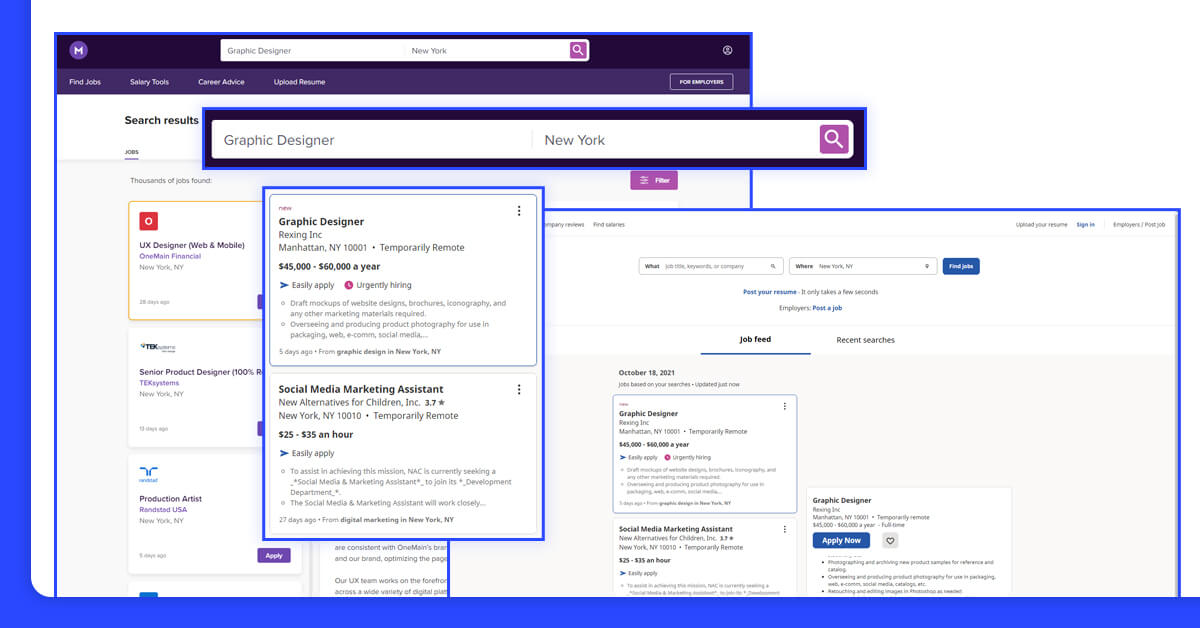1200x628 pixels.
Task: Click the location pin in Indeed Where field
Action: point(927,267)
